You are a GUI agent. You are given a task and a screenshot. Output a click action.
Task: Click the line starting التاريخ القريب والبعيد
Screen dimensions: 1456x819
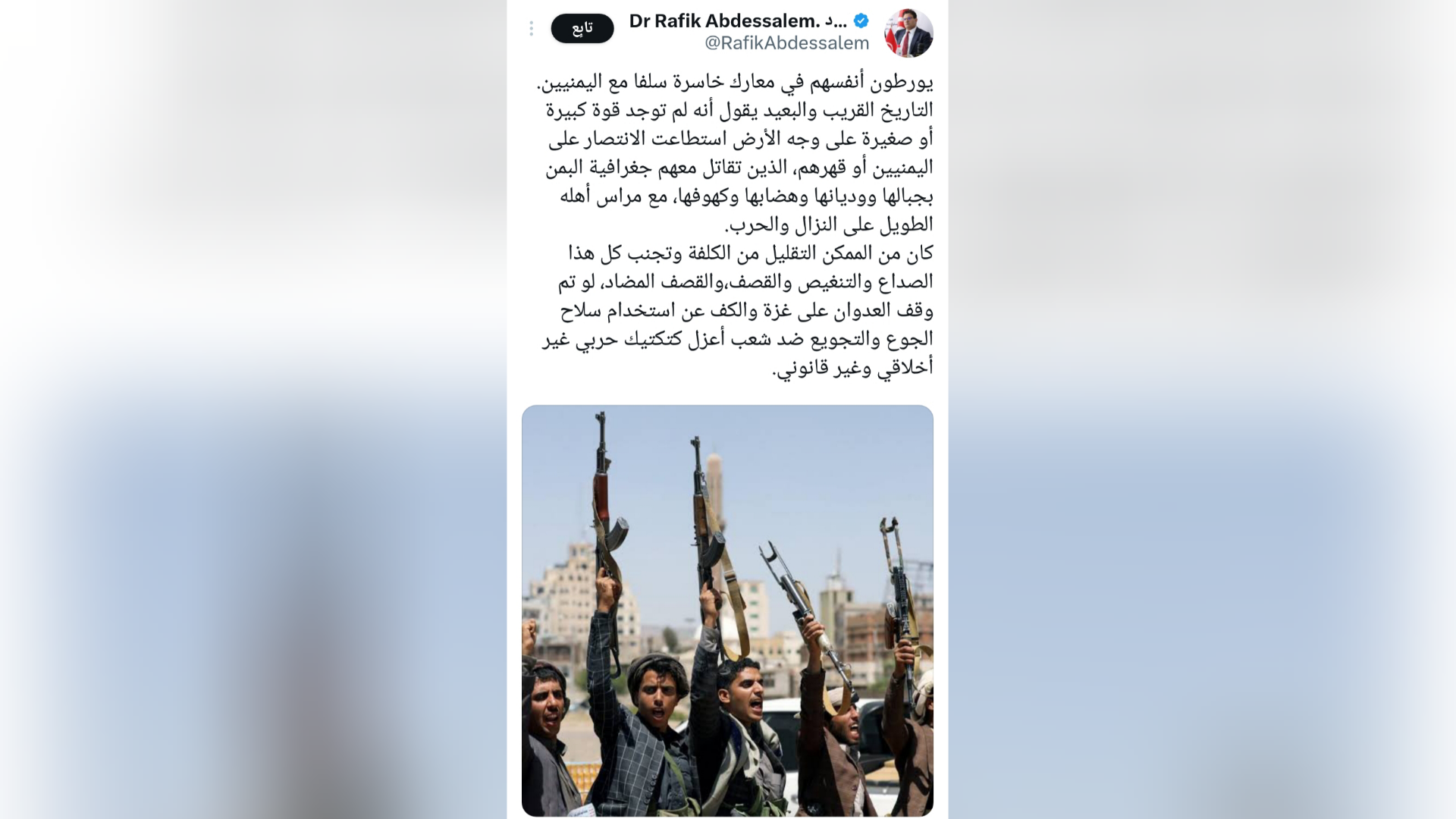[x=739, y=110]
